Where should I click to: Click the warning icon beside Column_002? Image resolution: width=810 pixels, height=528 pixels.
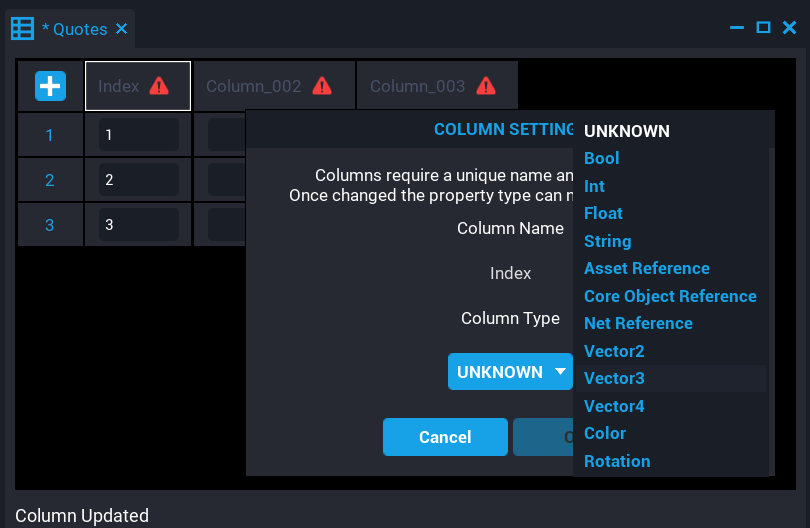(322, 86)
